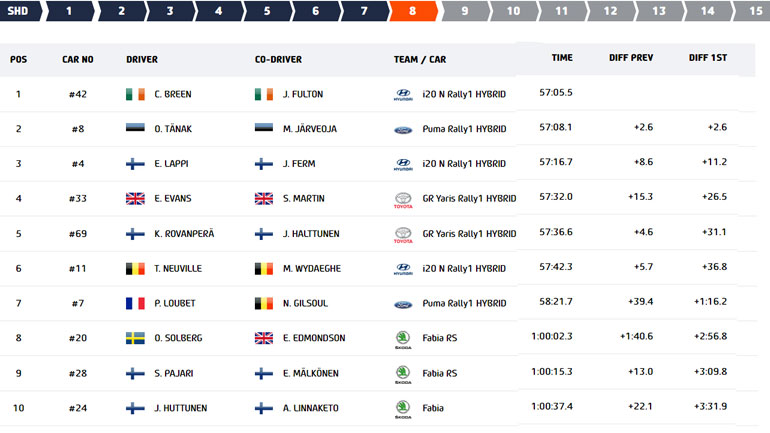Viewport: 770px width, 433px height.
Task: Click Ford logo beside O. Tänak's Puma
Action: (x=403, y=130)
